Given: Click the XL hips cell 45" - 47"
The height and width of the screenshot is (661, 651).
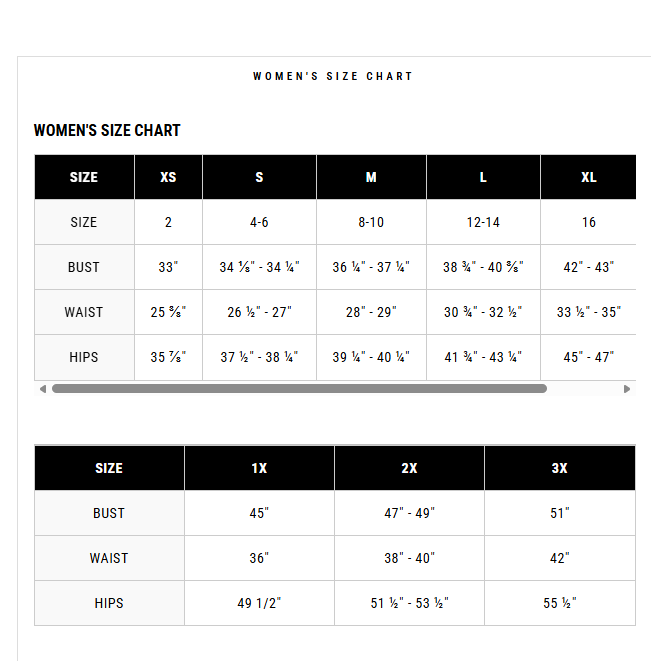Looking at the screenshot, I should [589, 357].
